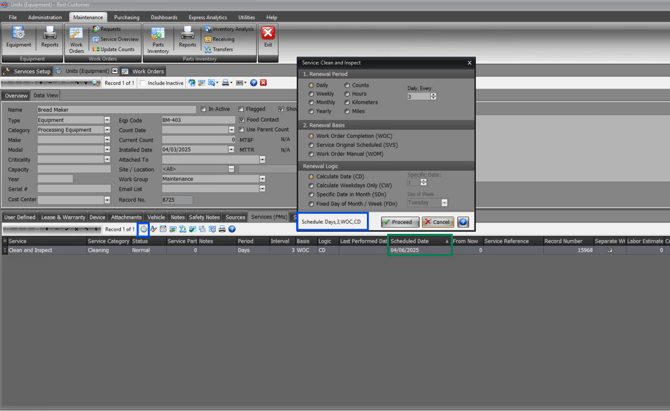Viewport: 670px width, 411px height.
Task: Increase the Daily Every spinner value
Action: (x=433, y=94)
